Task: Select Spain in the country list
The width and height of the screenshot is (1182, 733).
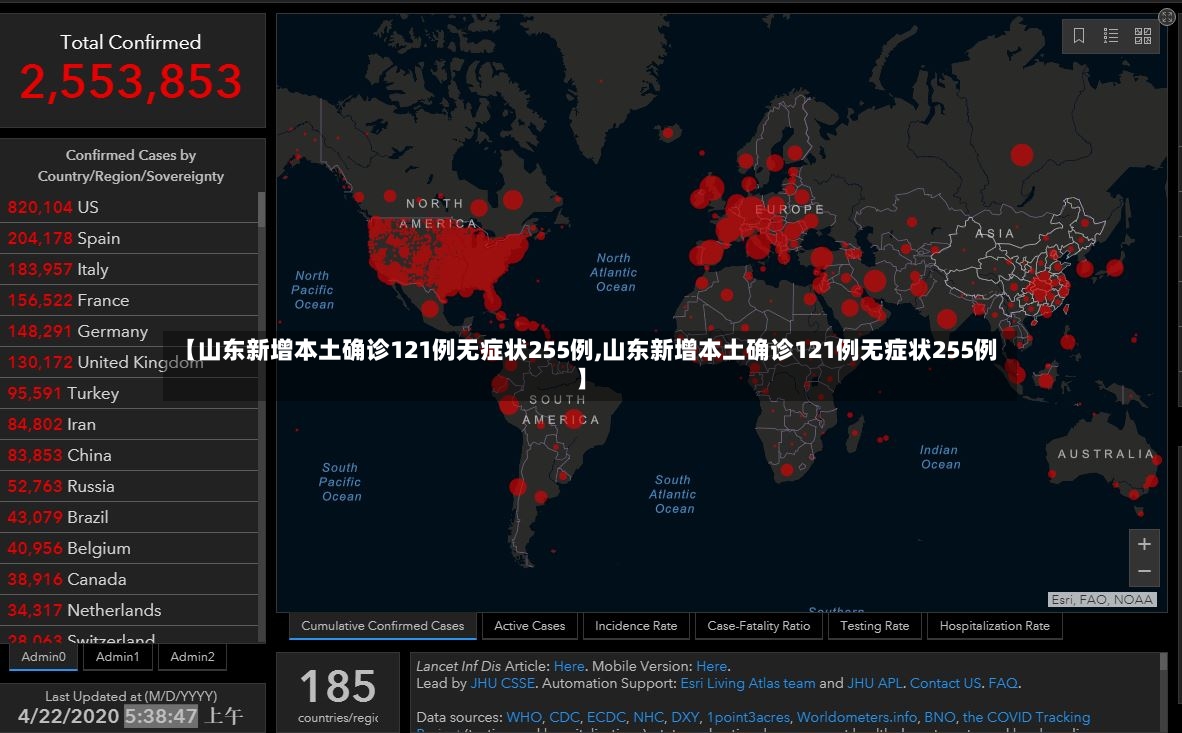Action: (129, 238)
